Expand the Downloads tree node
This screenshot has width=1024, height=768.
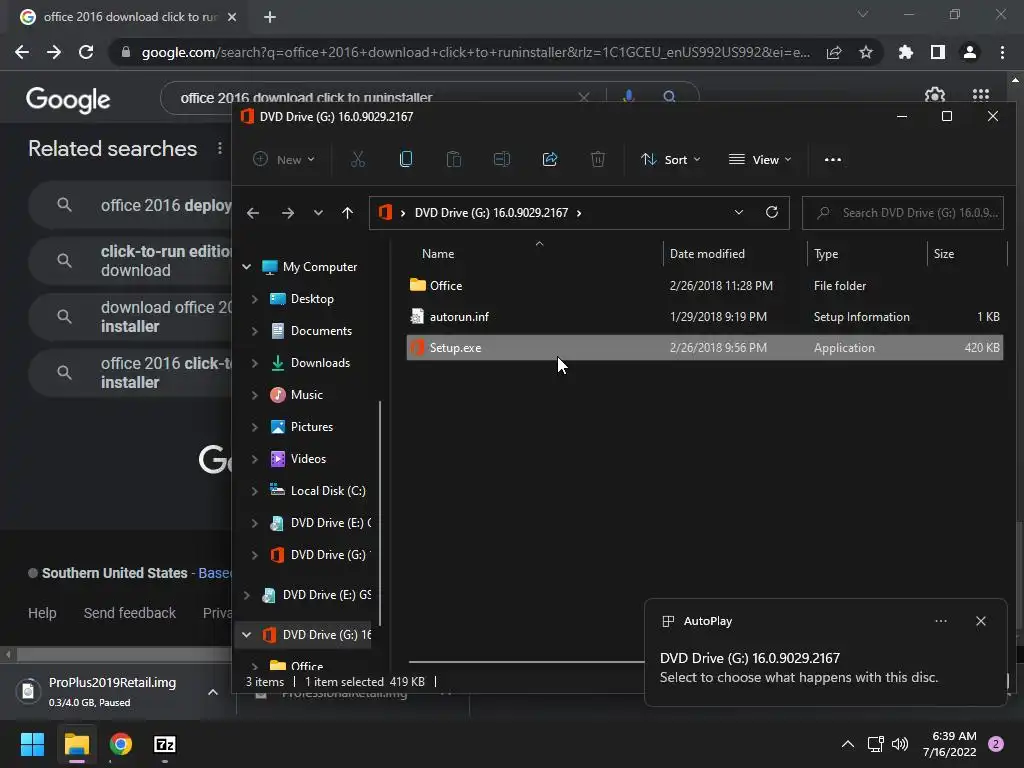(254, 363)
